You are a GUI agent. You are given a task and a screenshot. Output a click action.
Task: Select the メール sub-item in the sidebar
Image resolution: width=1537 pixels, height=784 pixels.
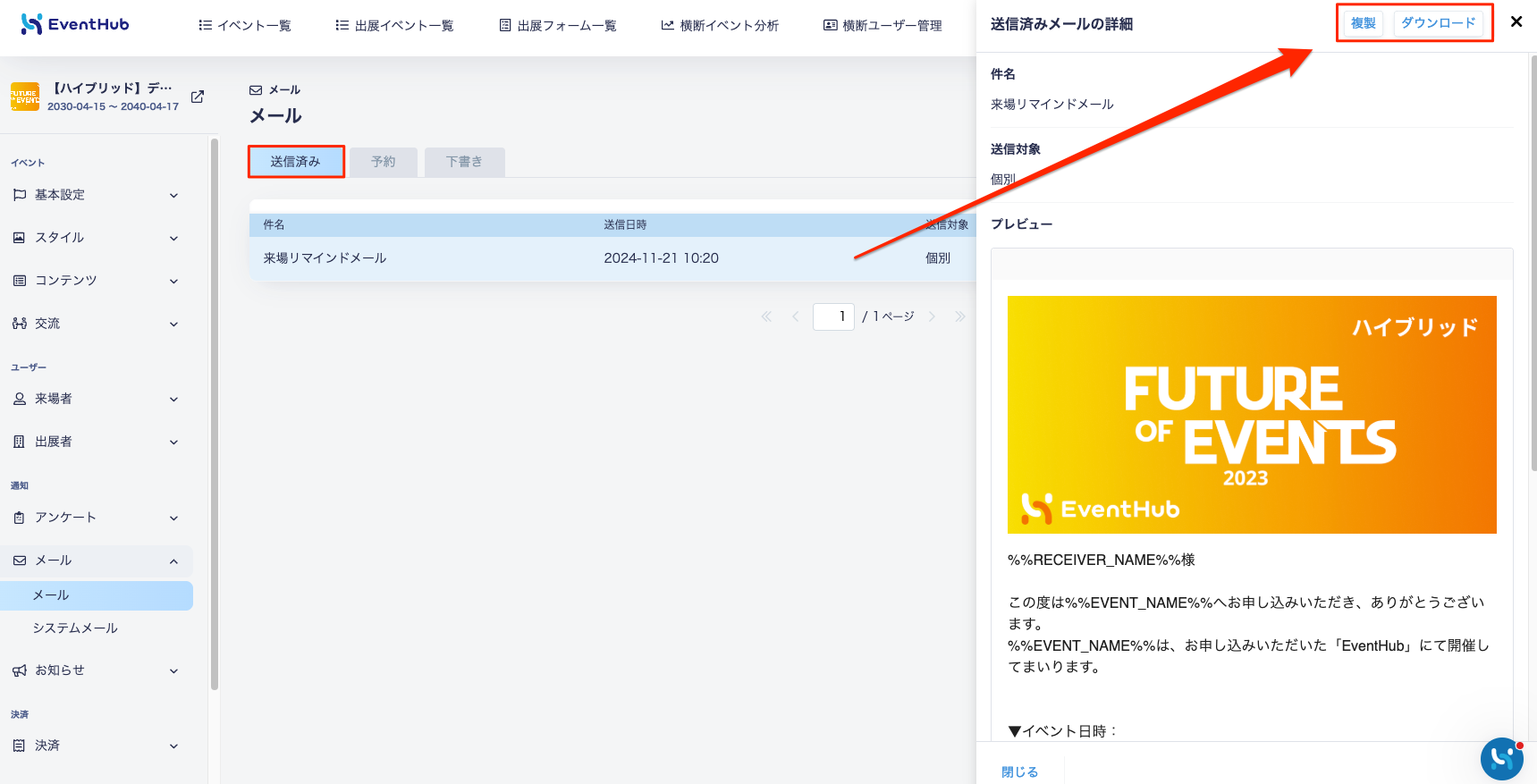[x=97, y=595]
